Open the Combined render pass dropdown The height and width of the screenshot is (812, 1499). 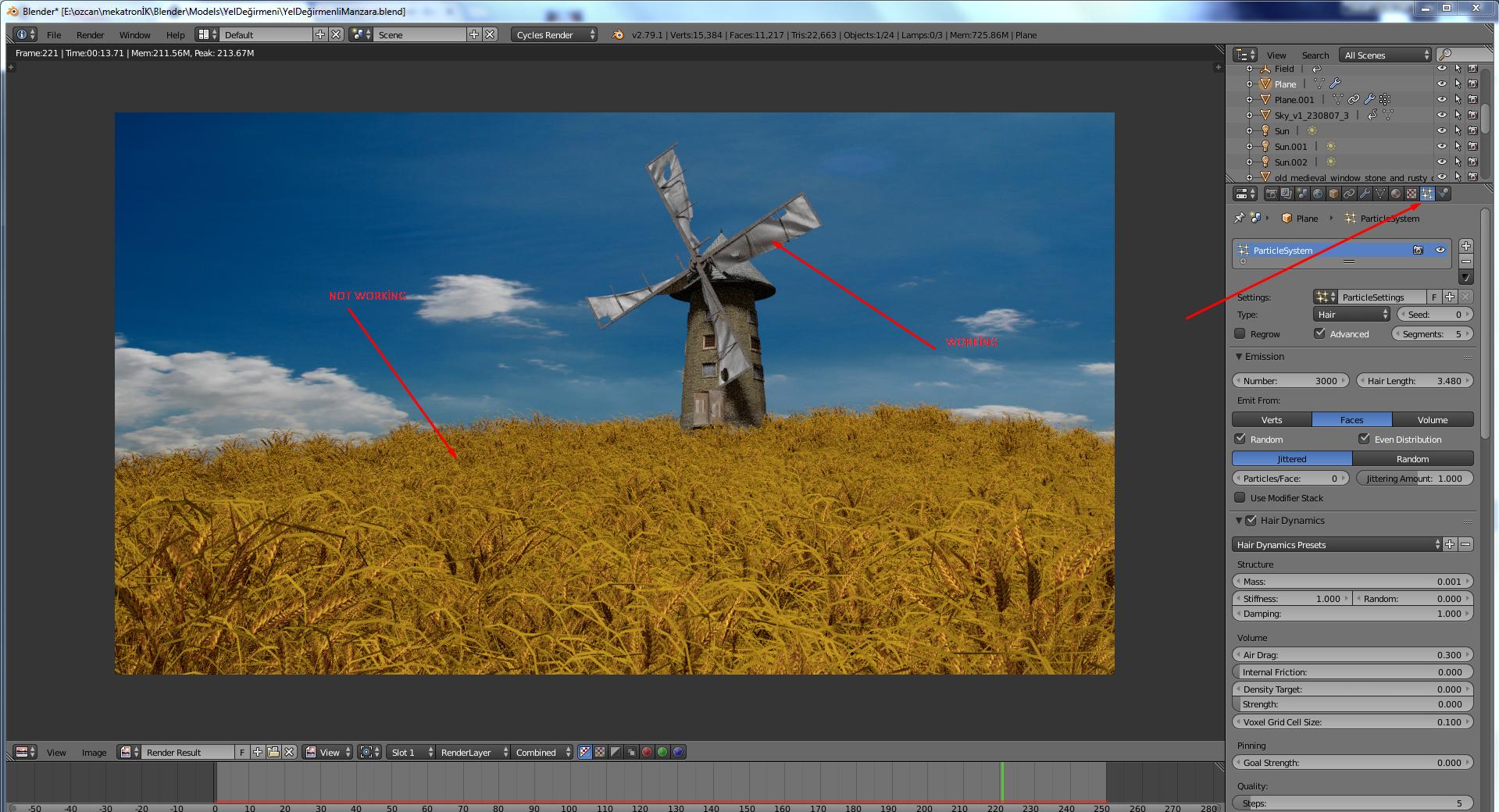542,752
